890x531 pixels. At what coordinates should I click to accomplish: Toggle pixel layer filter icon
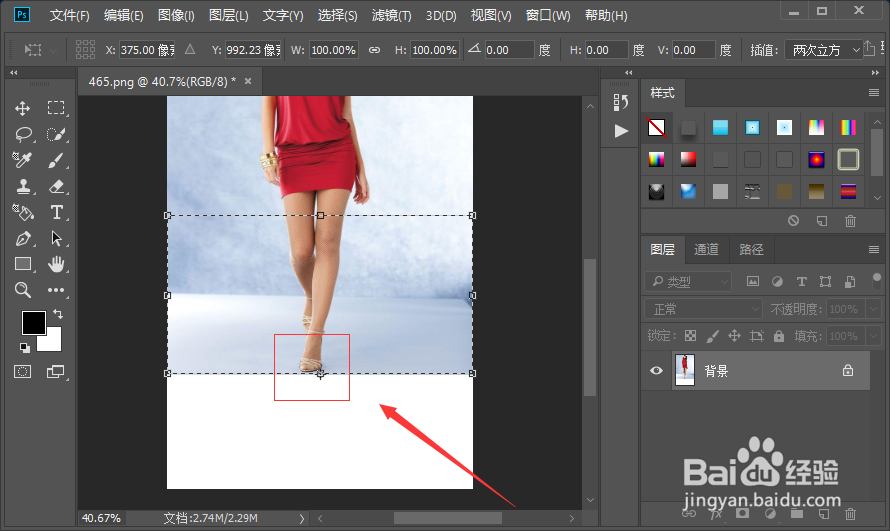(x=753, y=281)
